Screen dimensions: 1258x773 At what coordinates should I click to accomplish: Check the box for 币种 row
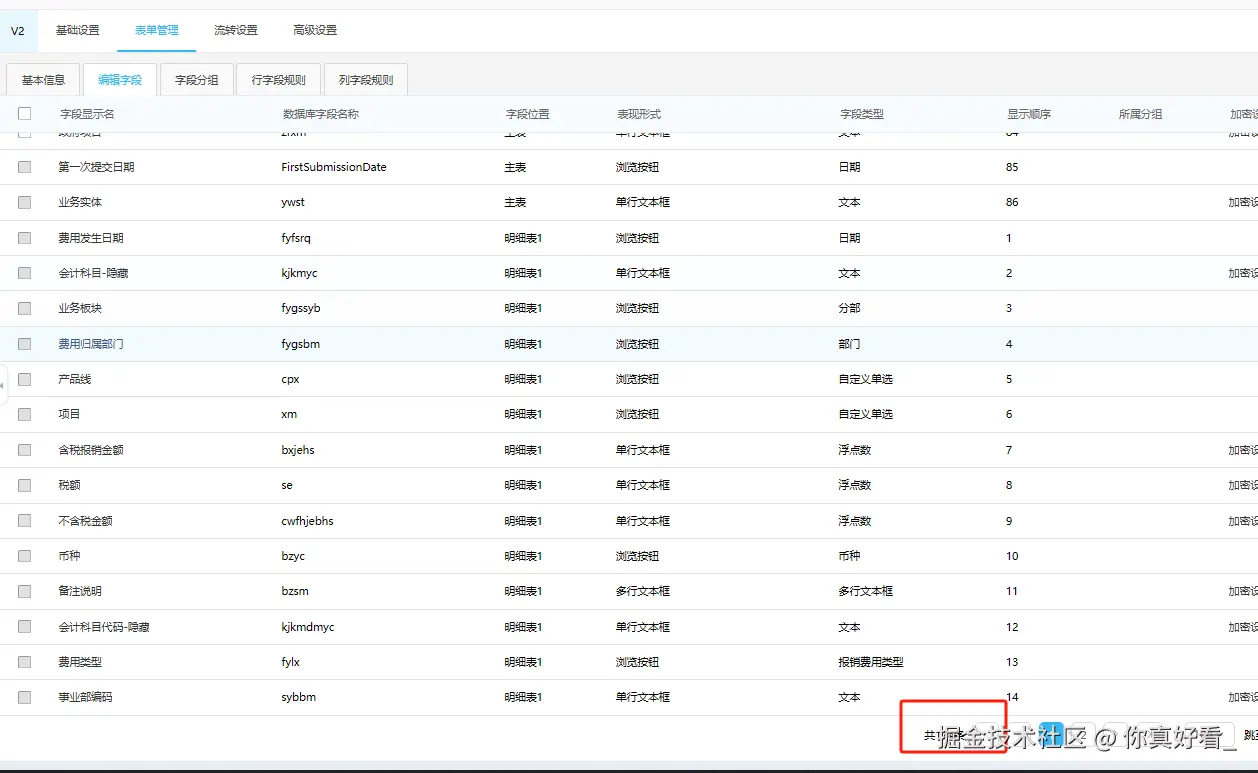[x=25, y=556]
